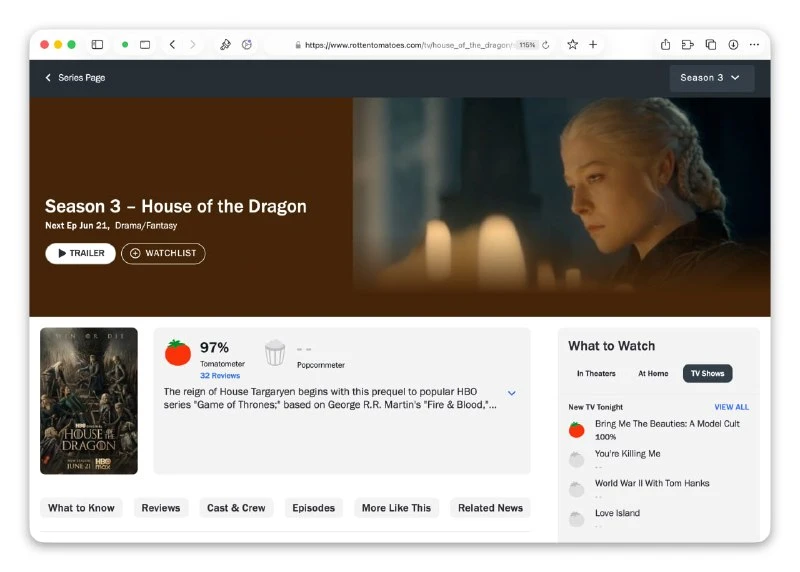This screenshot has width=800, height=572.
Task: Toggle the browser sidebar icon
Action: tap(97, 44)
